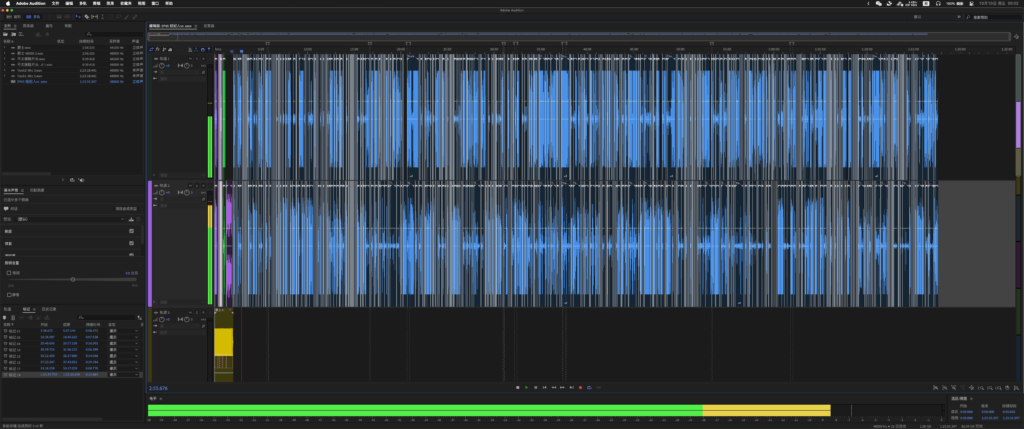Open the type dropdown for the first marker row
The width and height of the screenshot is (1024, 429).
pos(136,329)
